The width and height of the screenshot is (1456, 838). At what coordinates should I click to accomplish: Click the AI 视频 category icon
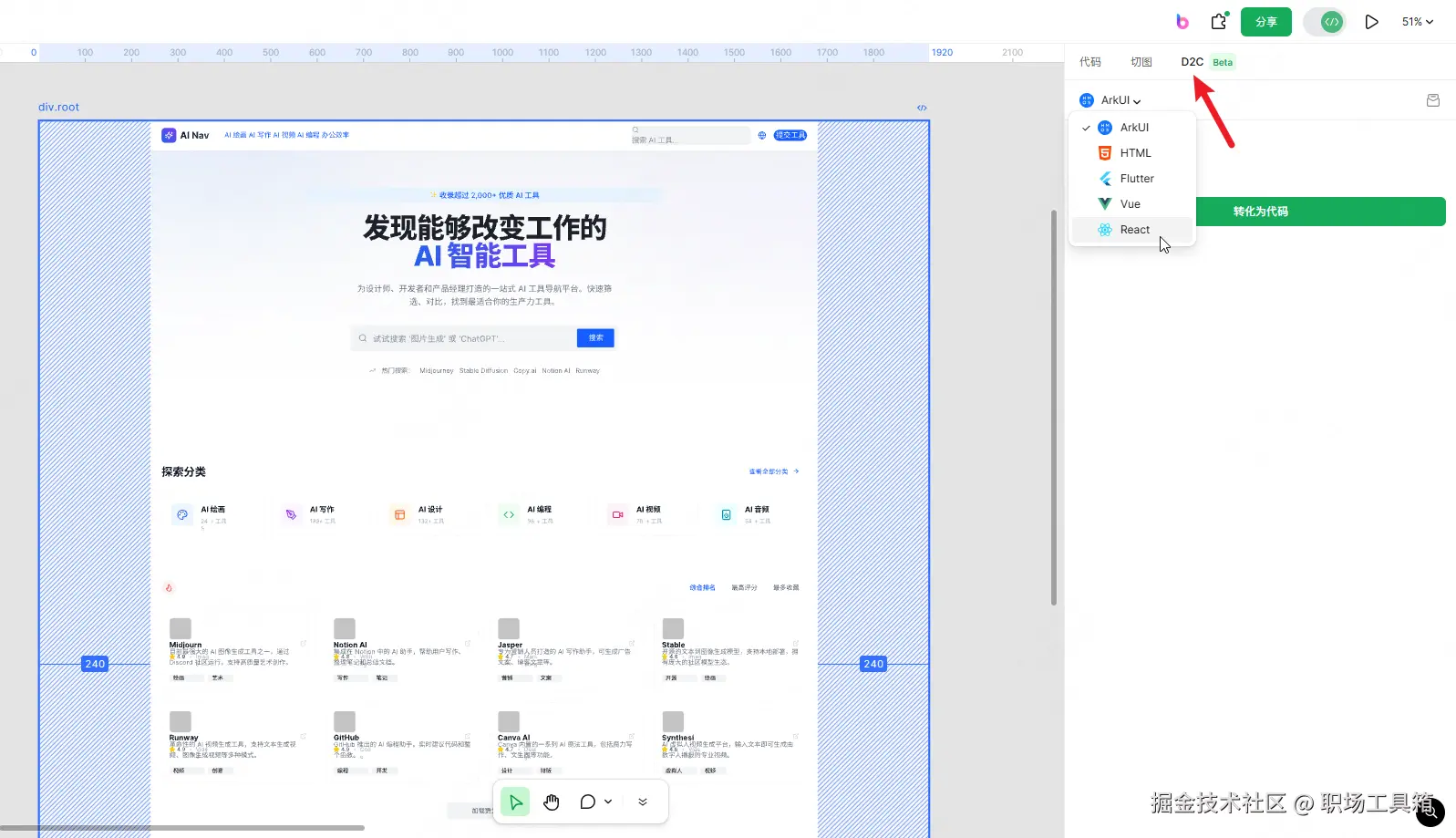point(617,515)
